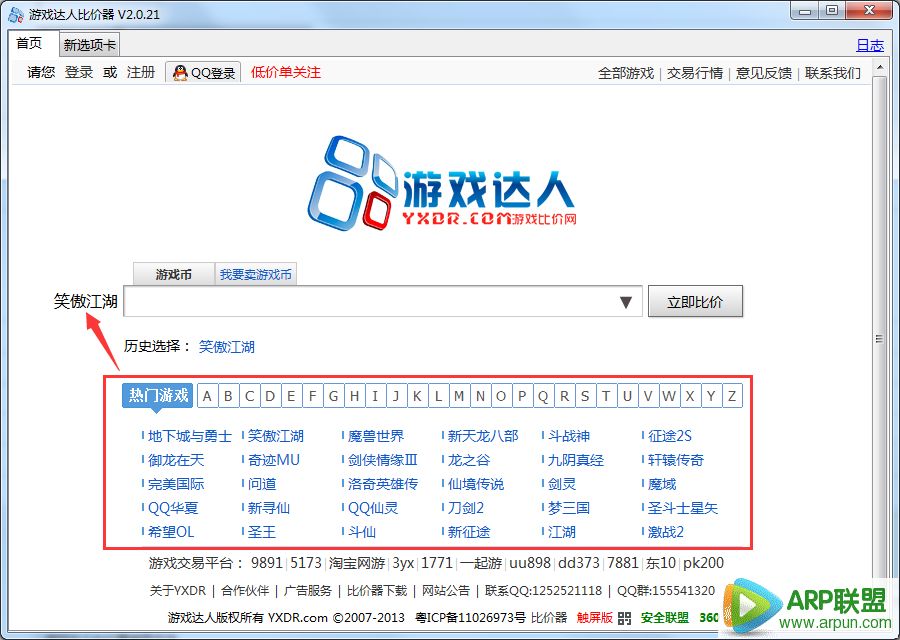Image resolution: width=900 pixels, height=640 pixels.
Task: Open trading platform dd373
Action: coord(579,563)
